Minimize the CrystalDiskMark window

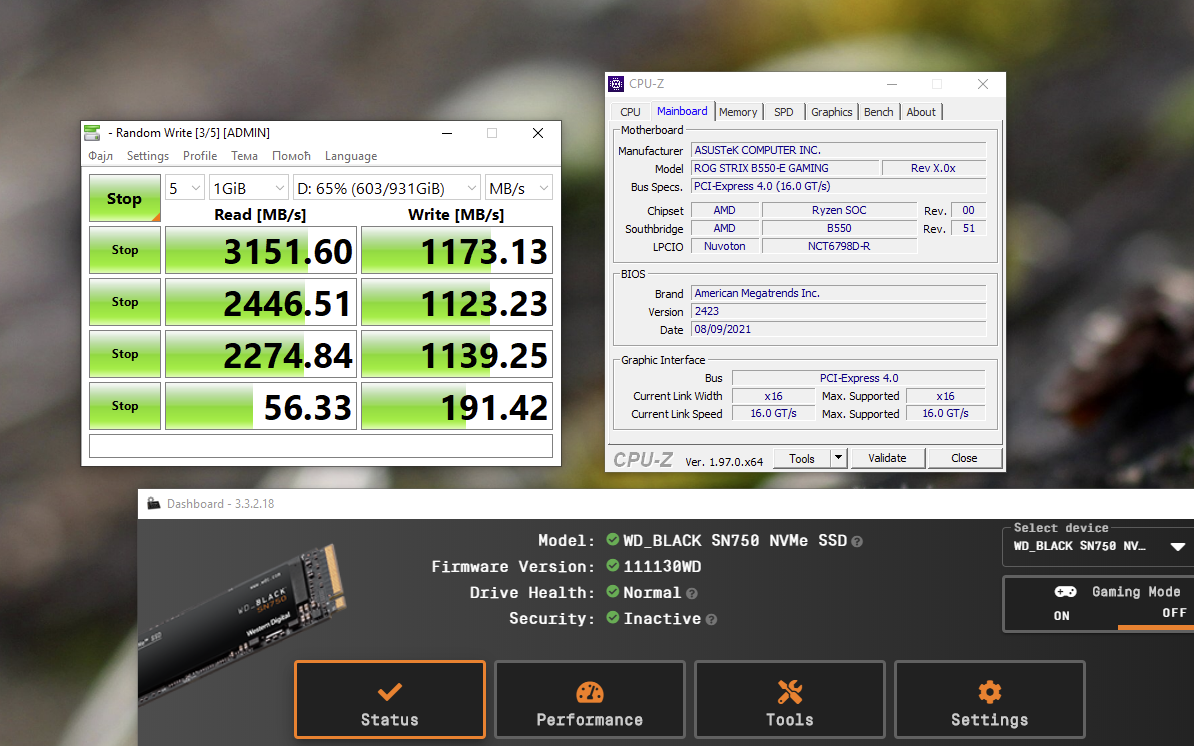447,133
